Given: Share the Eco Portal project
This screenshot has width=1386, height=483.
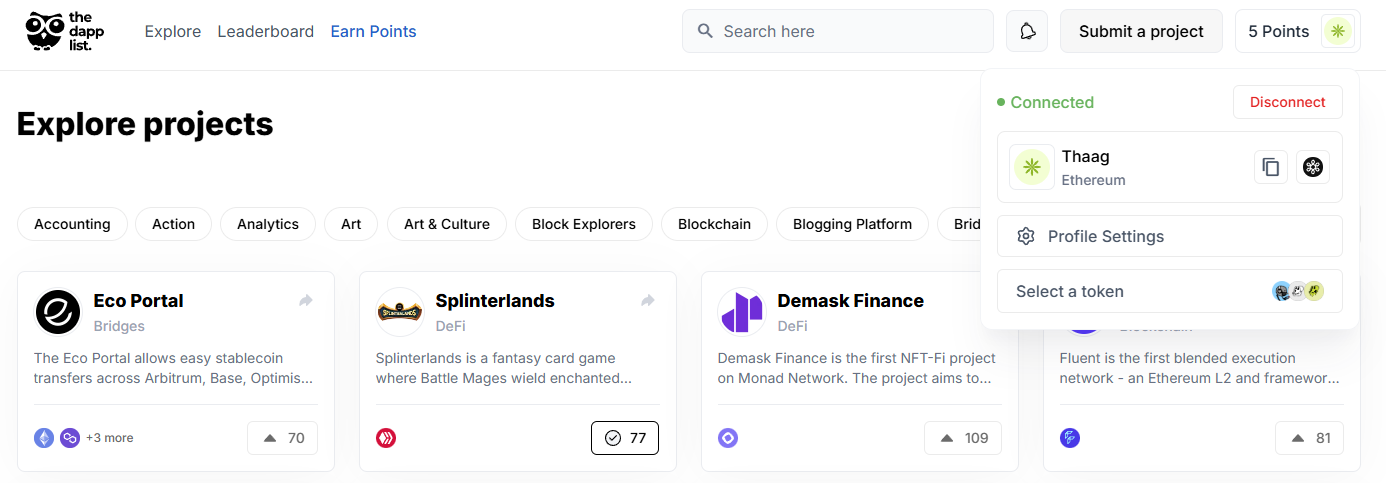Looking at the screenshot, I should pyautogui.click(x=306, y=300).
